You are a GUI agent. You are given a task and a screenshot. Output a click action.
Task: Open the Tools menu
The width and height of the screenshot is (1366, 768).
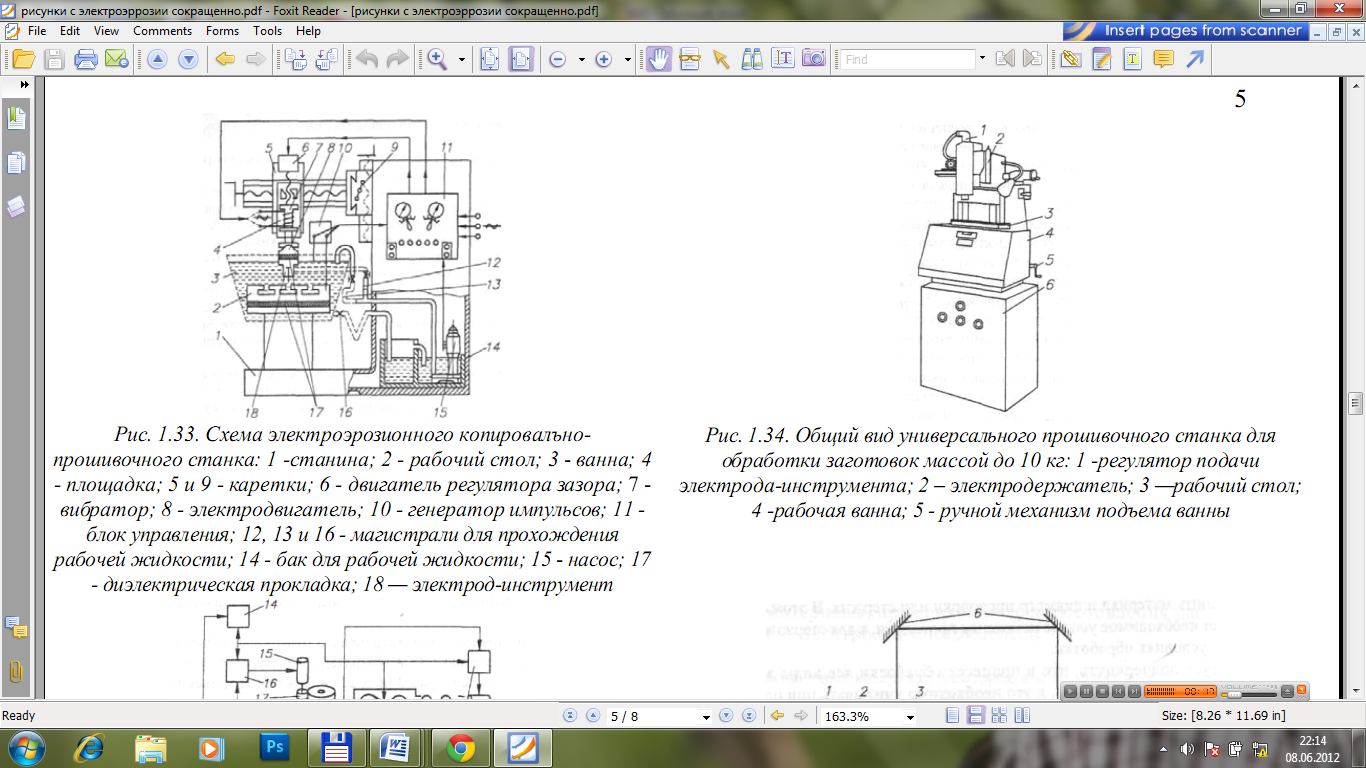268,31
